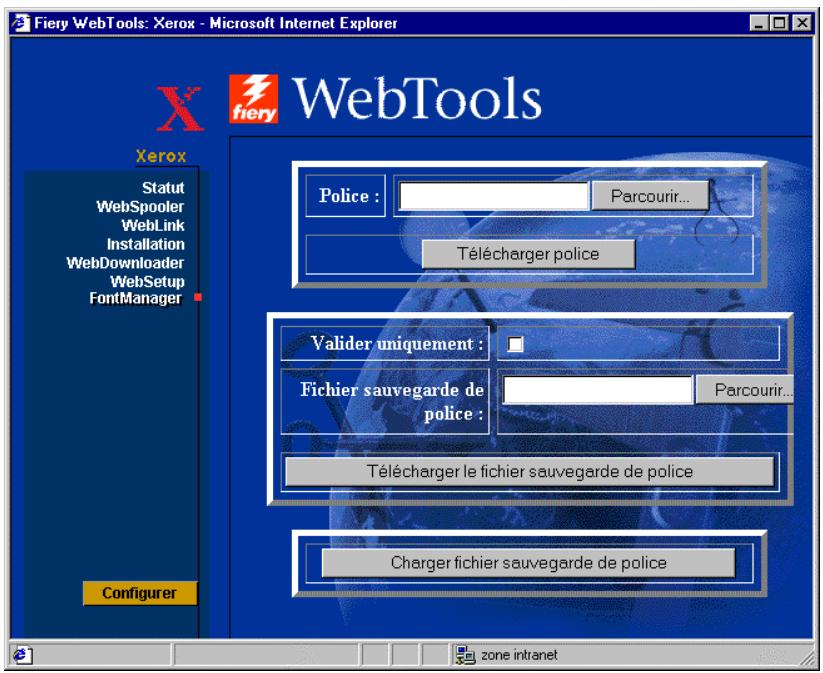
Task: Click the red FontManager selection marker
Action: click(198, 298)
